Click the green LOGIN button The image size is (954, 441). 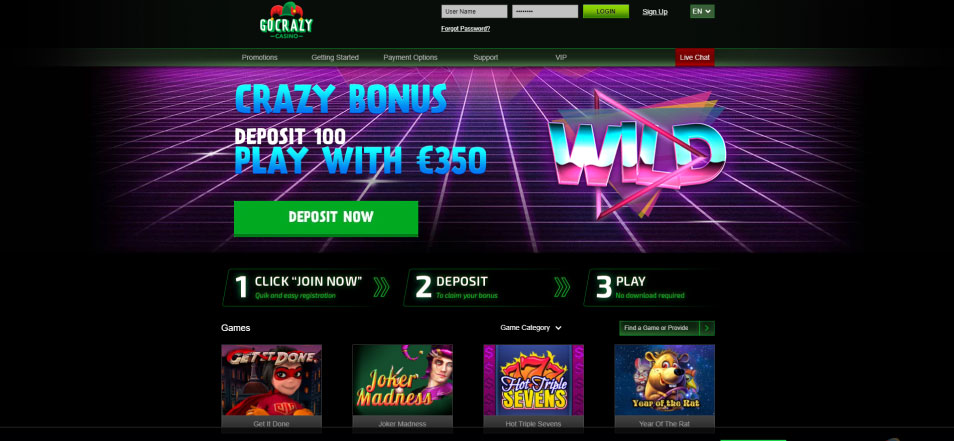pos(605,12)
